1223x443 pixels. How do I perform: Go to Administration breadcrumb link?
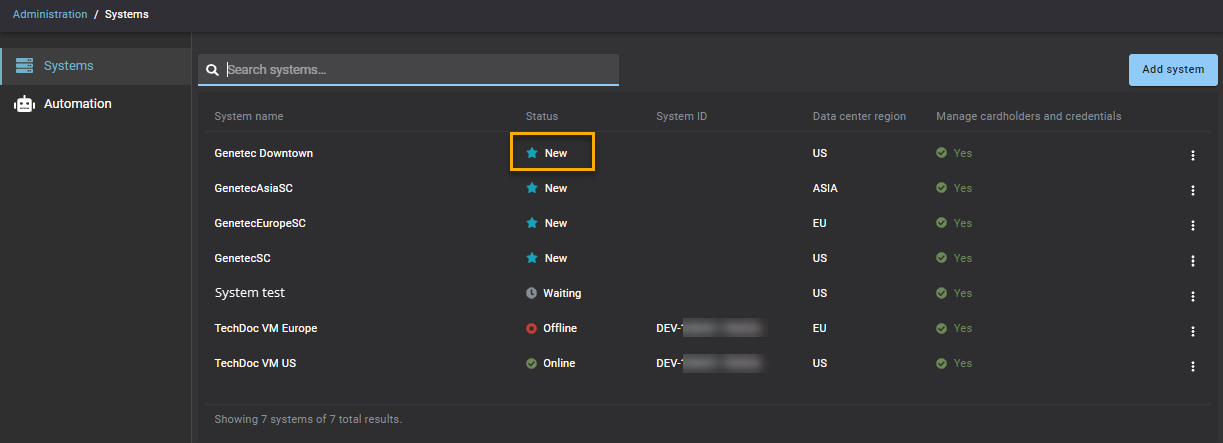50,14
